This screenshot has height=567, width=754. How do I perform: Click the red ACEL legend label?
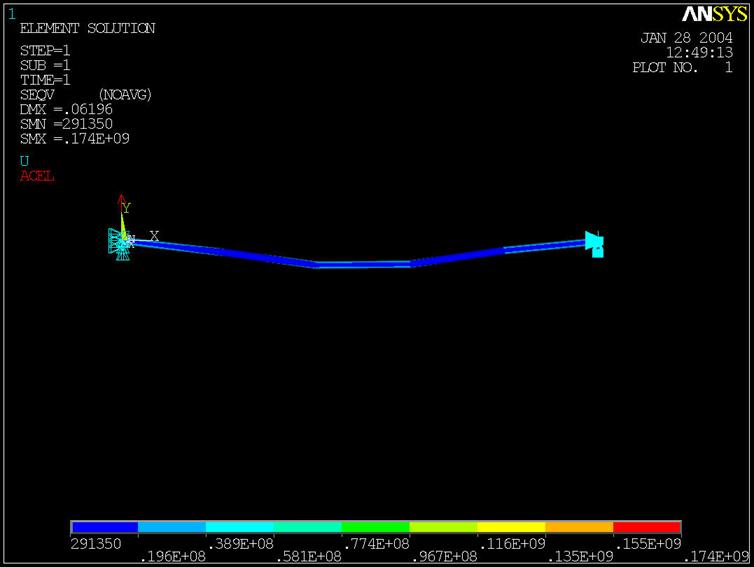pyautogui.click(x=37, y=176)
